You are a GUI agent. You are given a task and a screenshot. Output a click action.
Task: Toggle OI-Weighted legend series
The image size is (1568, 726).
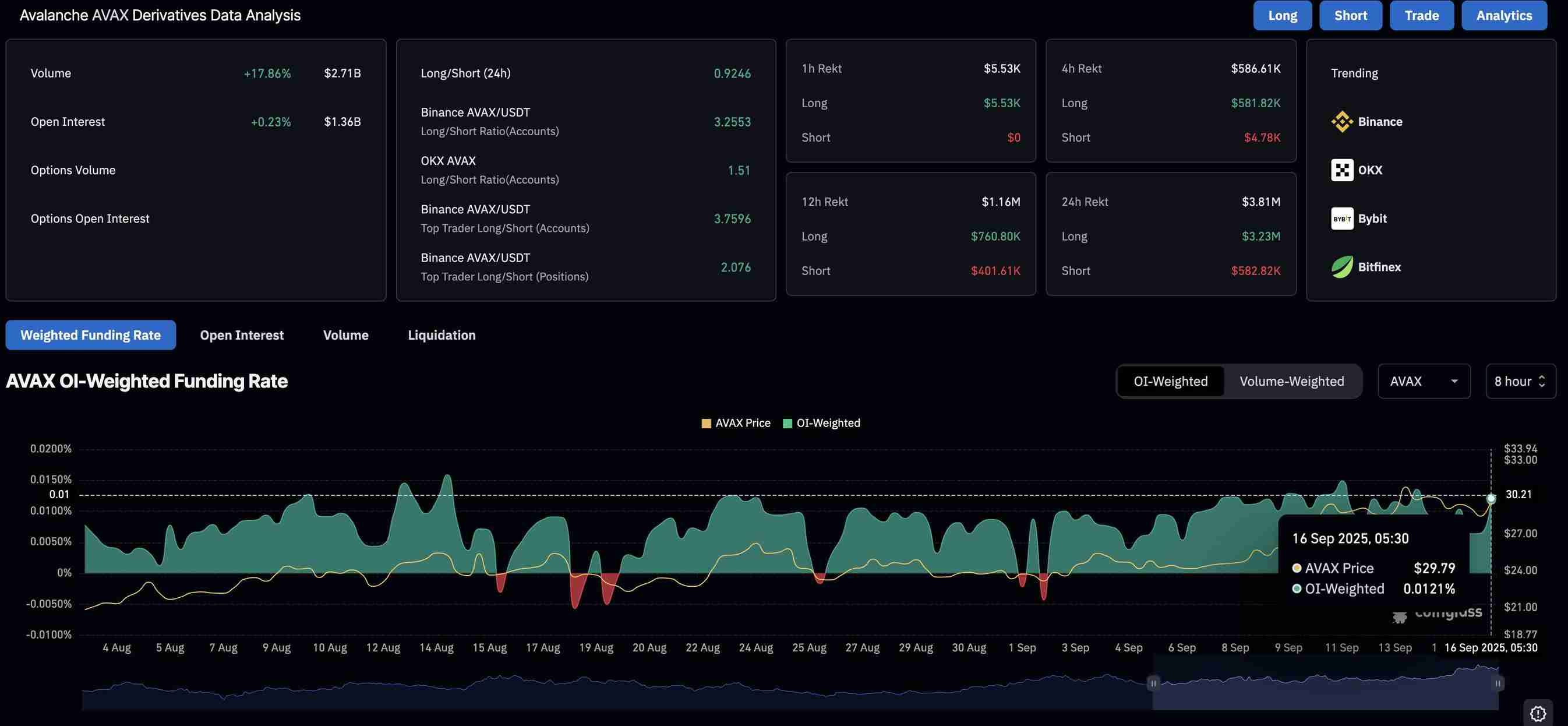pos(821,423)
